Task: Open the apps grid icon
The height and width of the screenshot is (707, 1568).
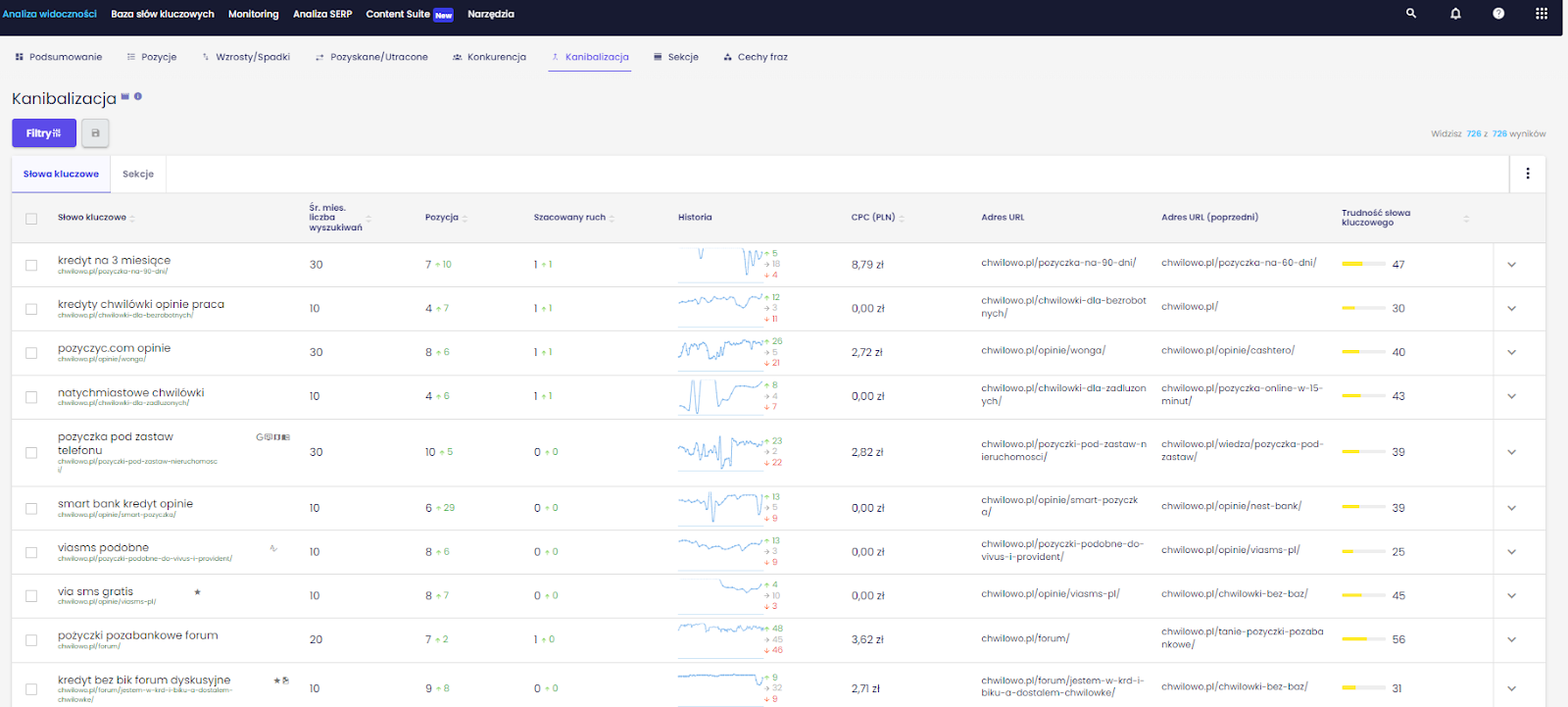Action: pyautogui.click(x=1542, y=14)
